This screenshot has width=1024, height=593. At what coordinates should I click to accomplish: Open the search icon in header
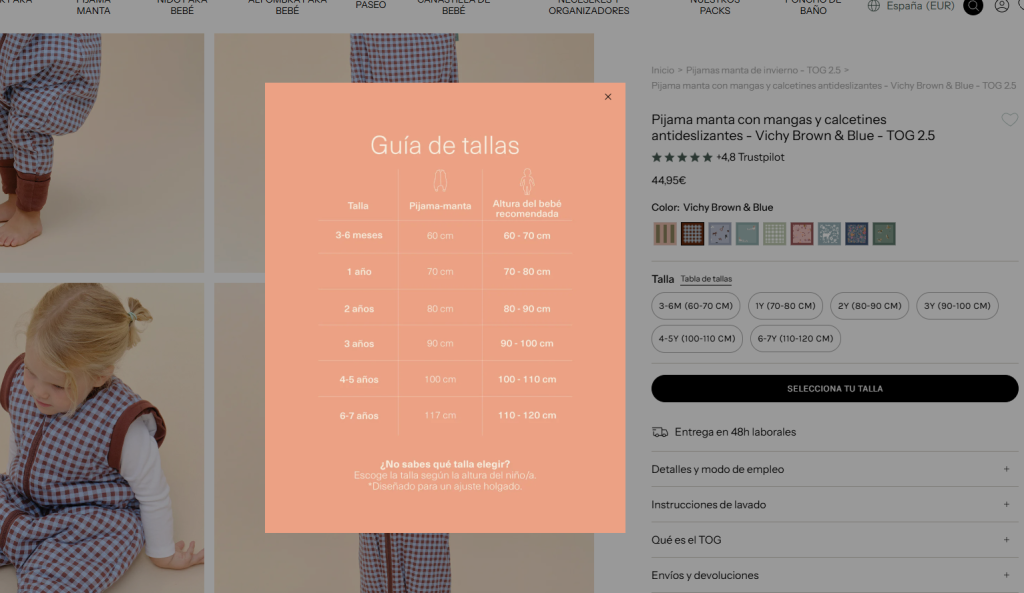coord(973,6)
